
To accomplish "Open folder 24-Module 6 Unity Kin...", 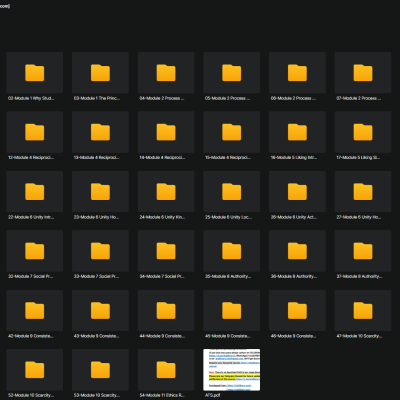I will pos(166,192).
